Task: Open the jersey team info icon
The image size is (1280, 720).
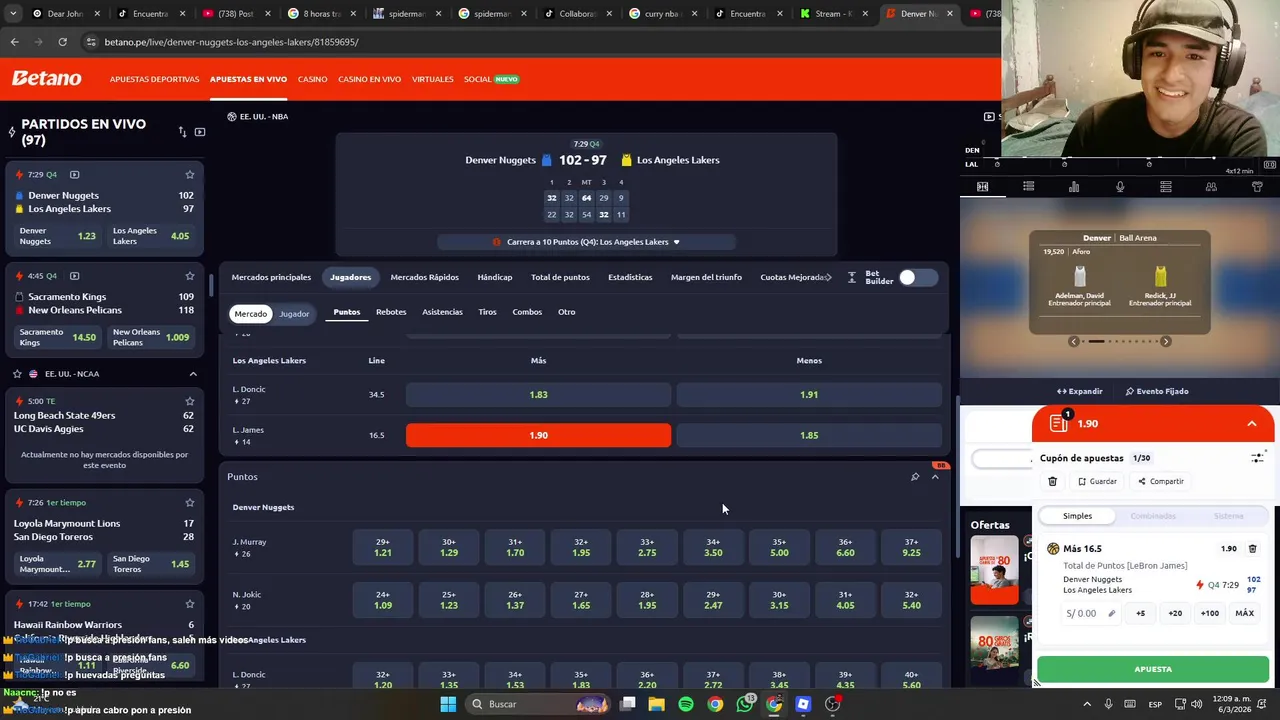Action: (x=1257, y=187)
